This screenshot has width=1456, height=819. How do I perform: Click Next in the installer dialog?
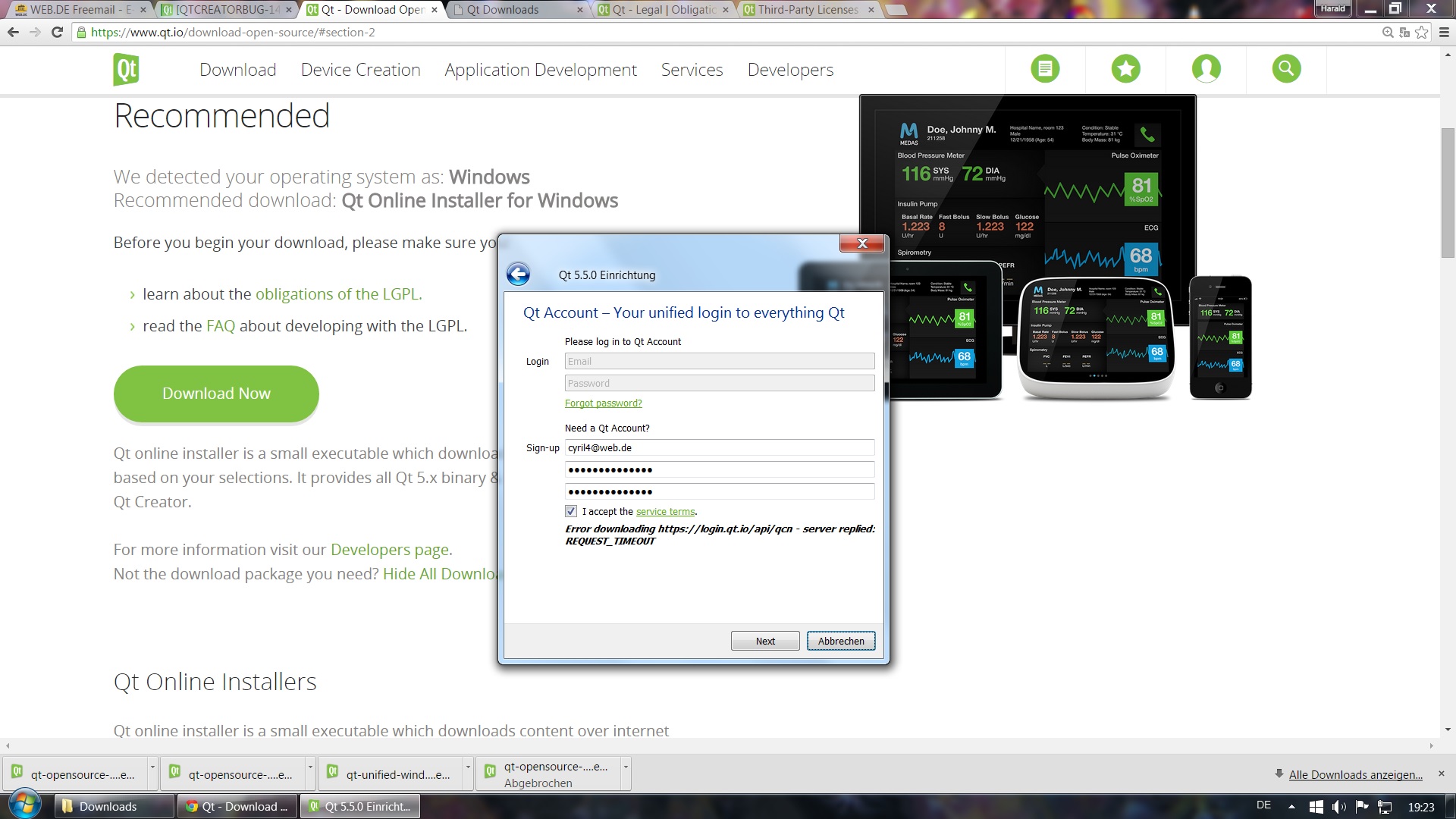point(765,641)
